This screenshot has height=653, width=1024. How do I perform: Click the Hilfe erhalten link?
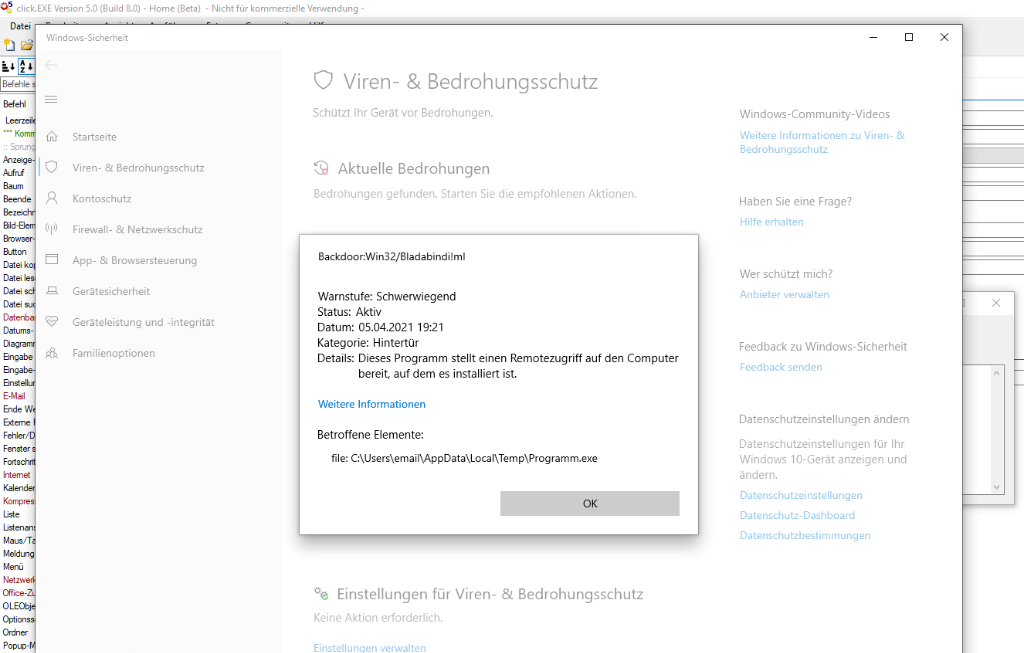tap(771, 222)
